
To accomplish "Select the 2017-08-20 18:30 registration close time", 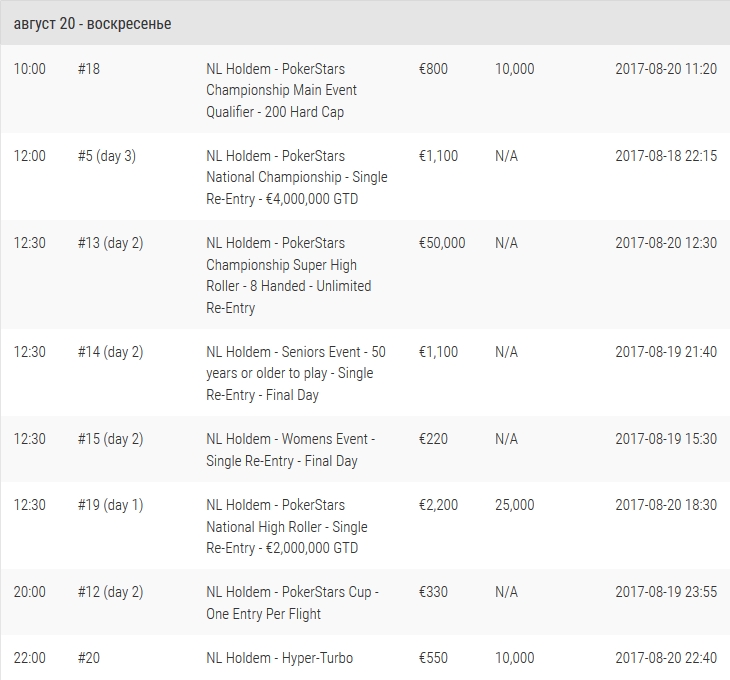I will (x=666, y=505).
